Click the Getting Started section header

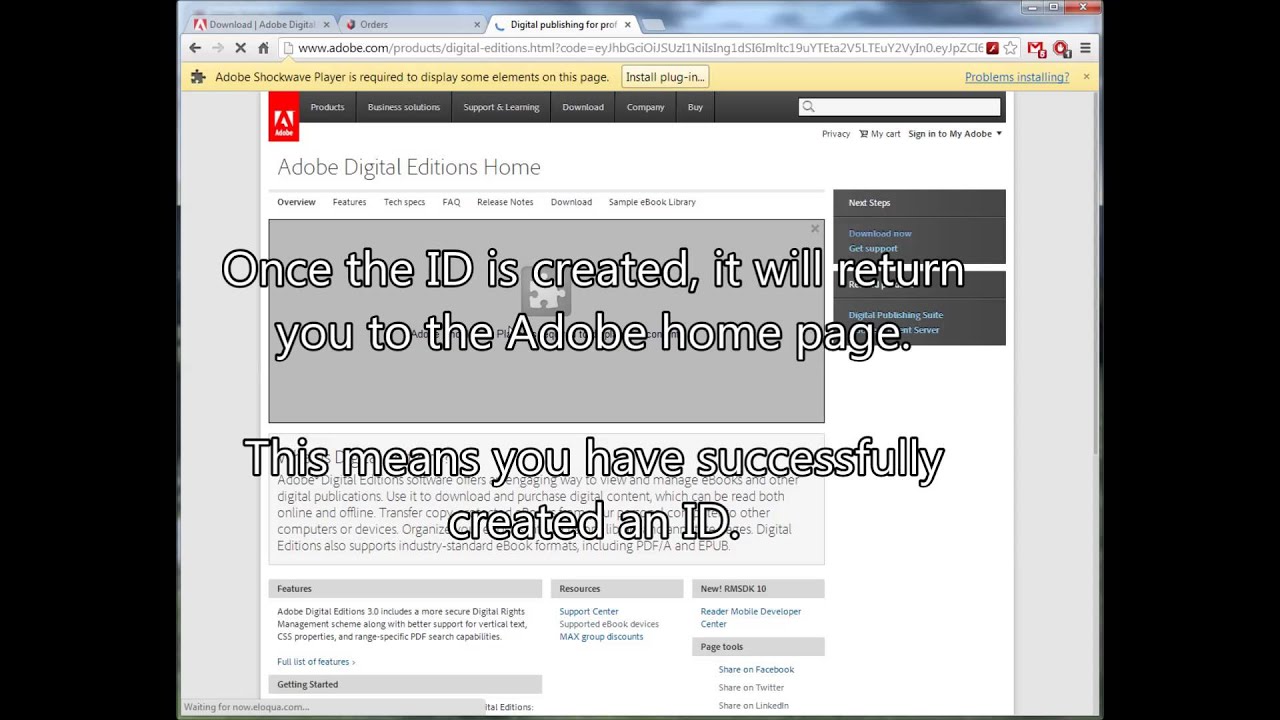coord(405,685)
